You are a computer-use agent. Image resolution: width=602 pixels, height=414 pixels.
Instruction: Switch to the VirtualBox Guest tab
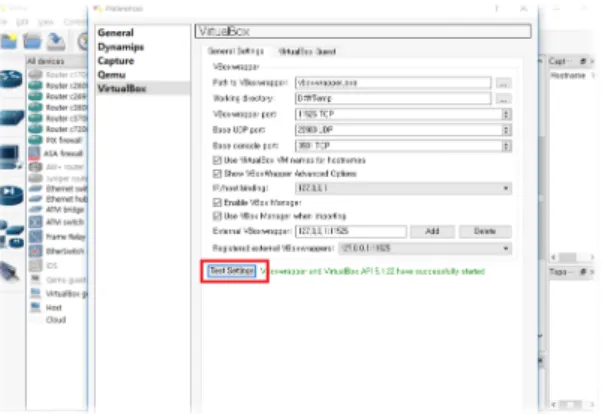click(x=307, y=51)
